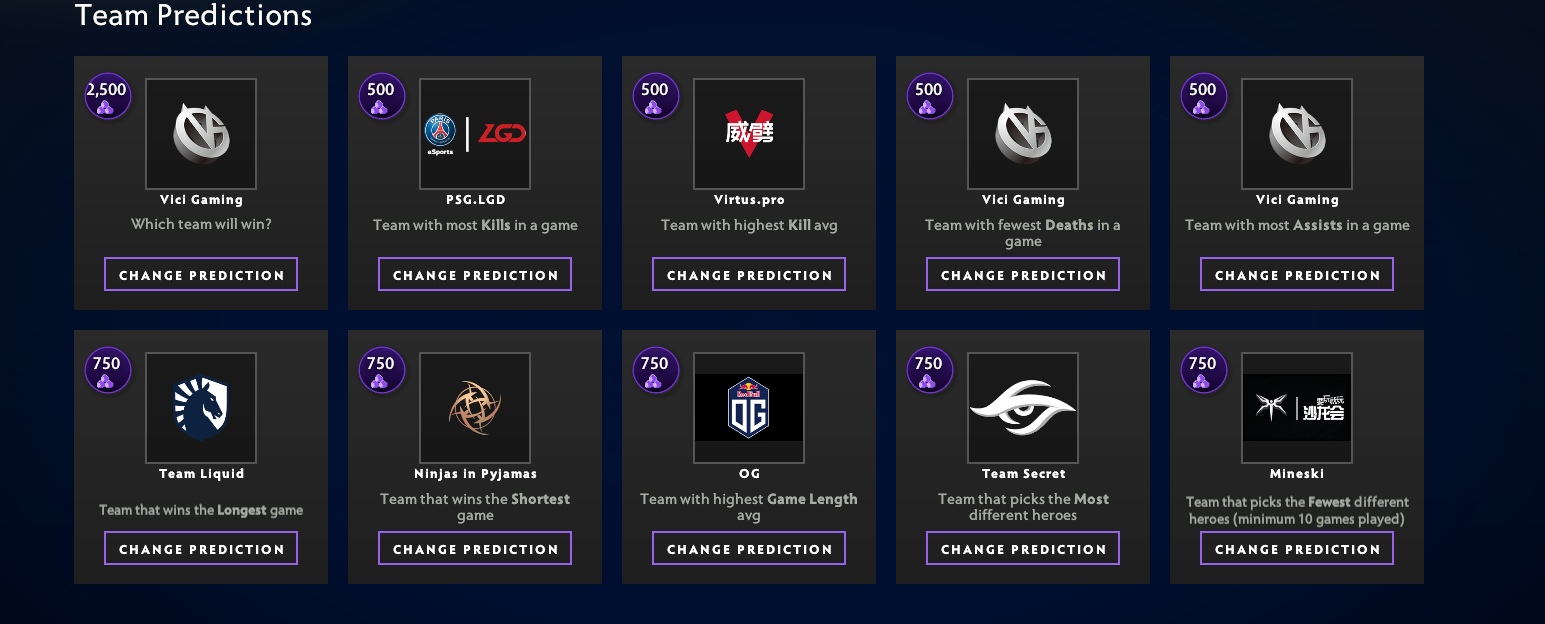Change prediction for which team will win
1545x624 pixels.
pyautogui.click(x=201, y=274)
